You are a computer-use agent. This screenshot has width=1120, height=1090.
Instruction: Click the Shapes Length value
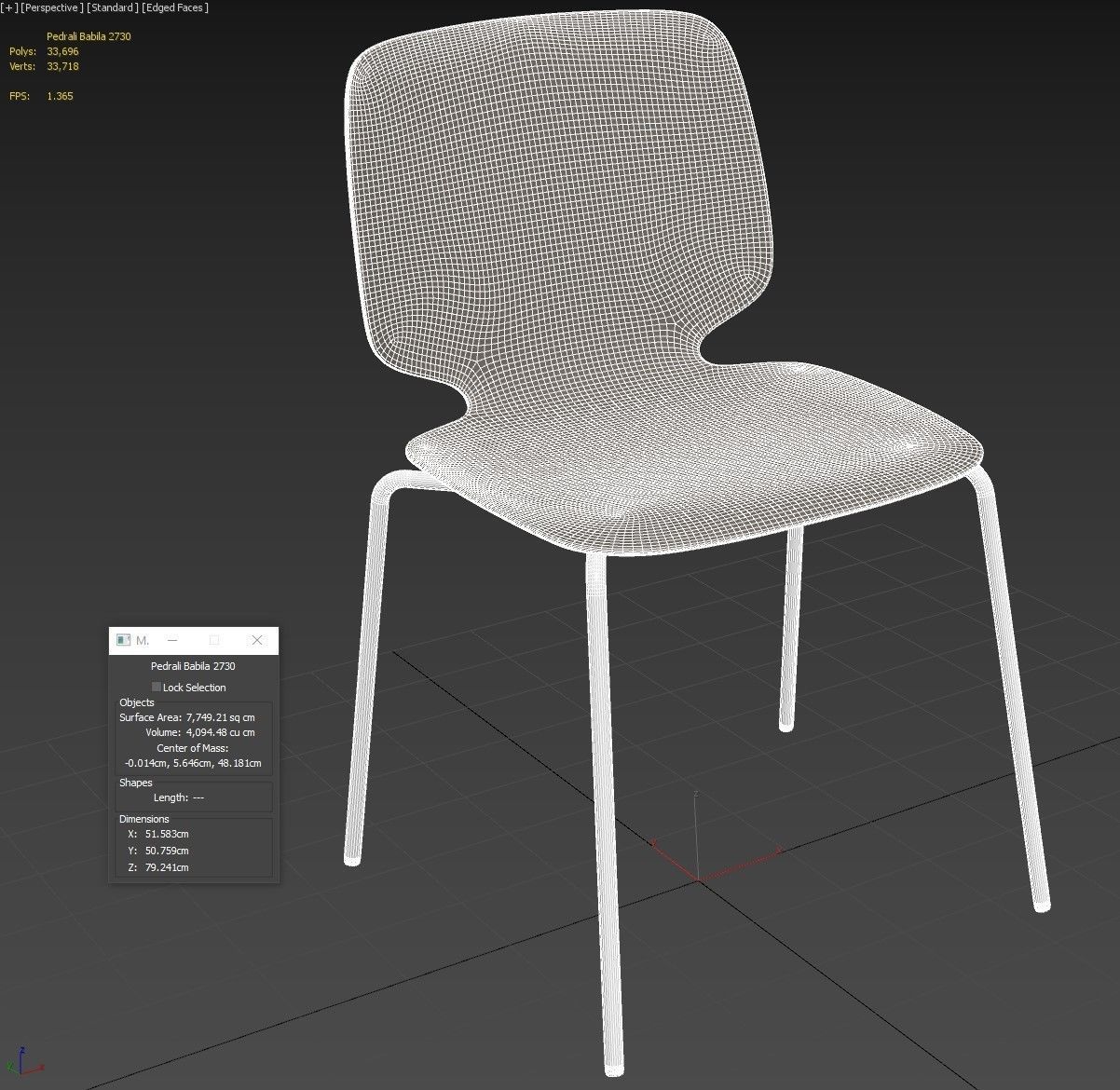pyautogui.click(x=198, y=797)
